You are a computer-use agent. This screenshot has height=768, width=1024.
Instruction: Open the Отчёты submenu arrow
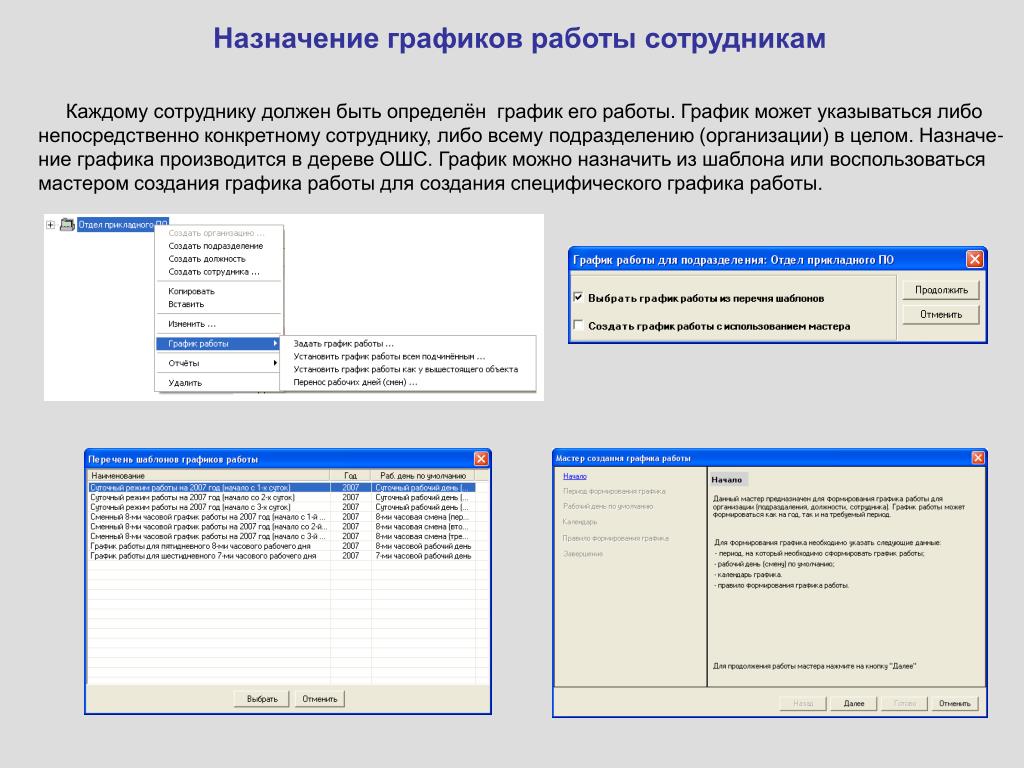tap(276, 363)
